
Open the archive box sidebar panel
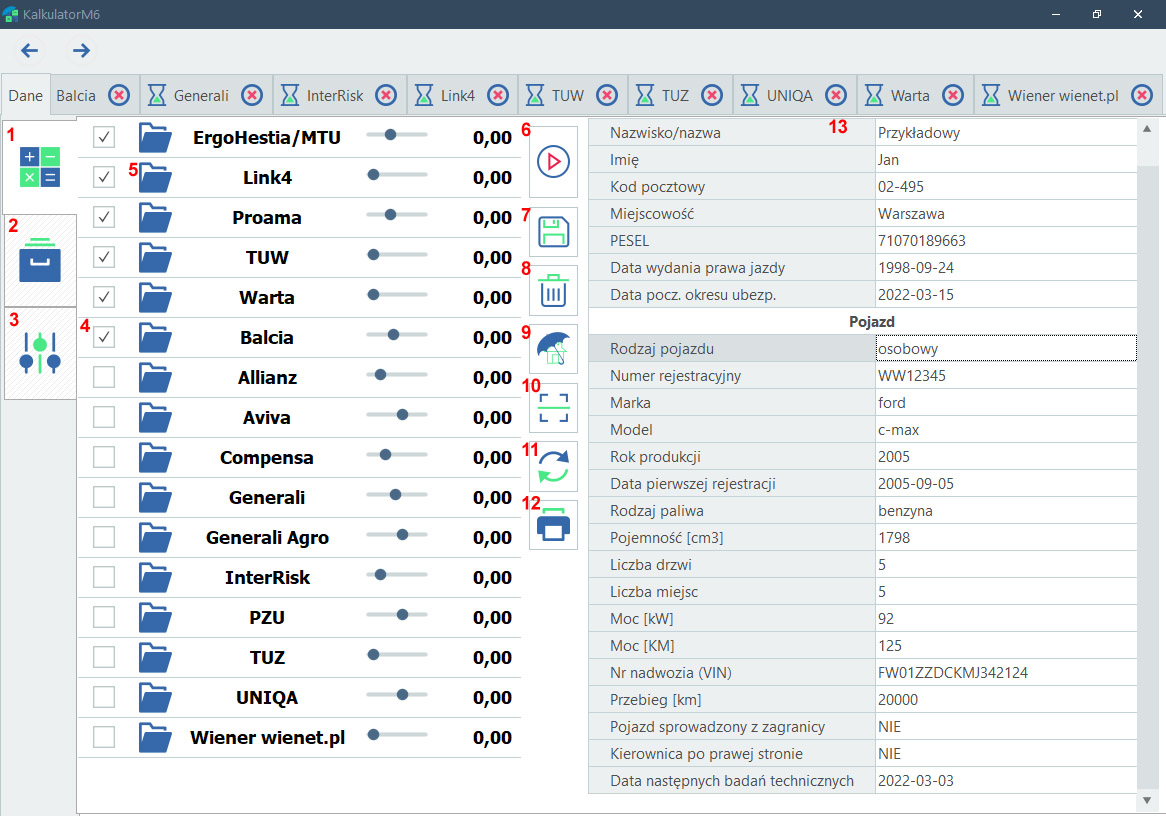(40, 260)
